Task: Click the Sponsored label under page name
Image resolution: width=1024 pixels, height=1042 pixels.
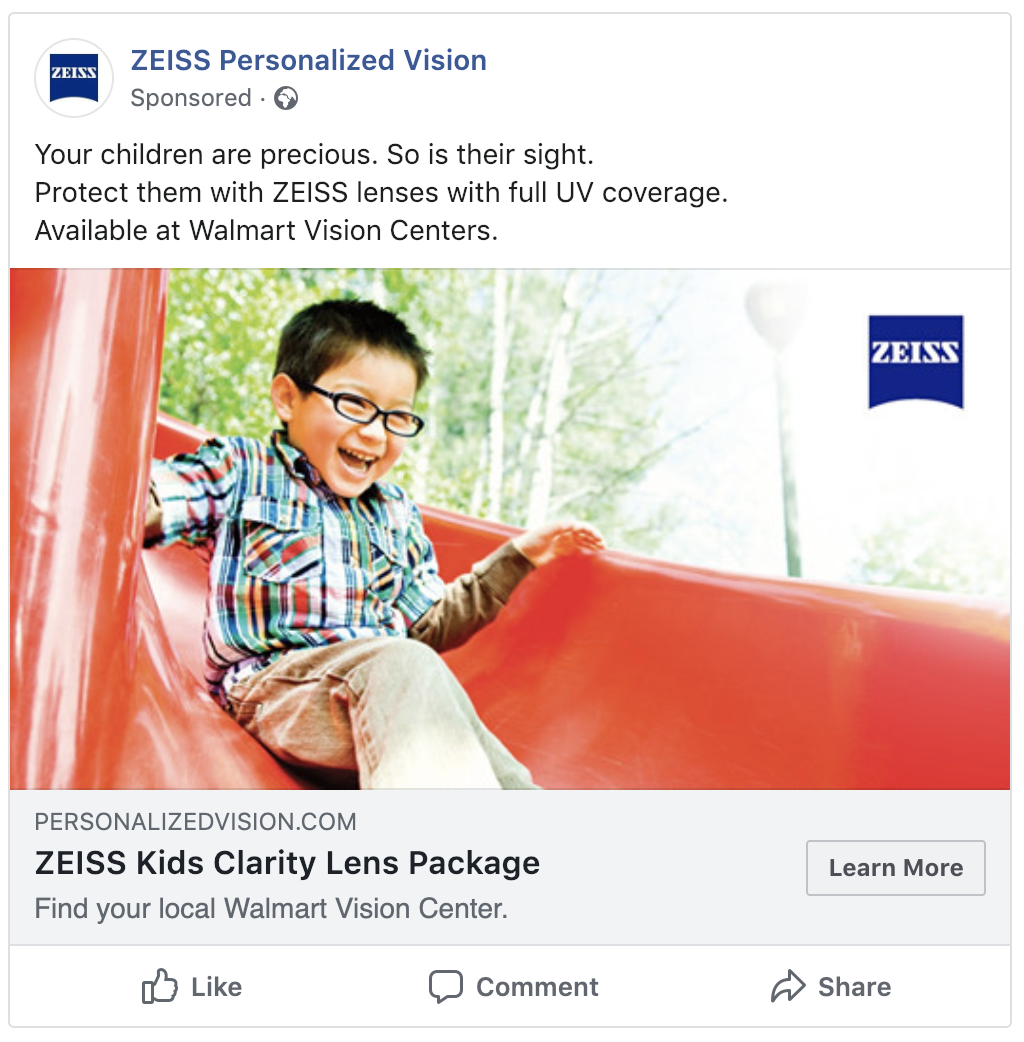Action: pyautogui.click(x=191, y=98)
